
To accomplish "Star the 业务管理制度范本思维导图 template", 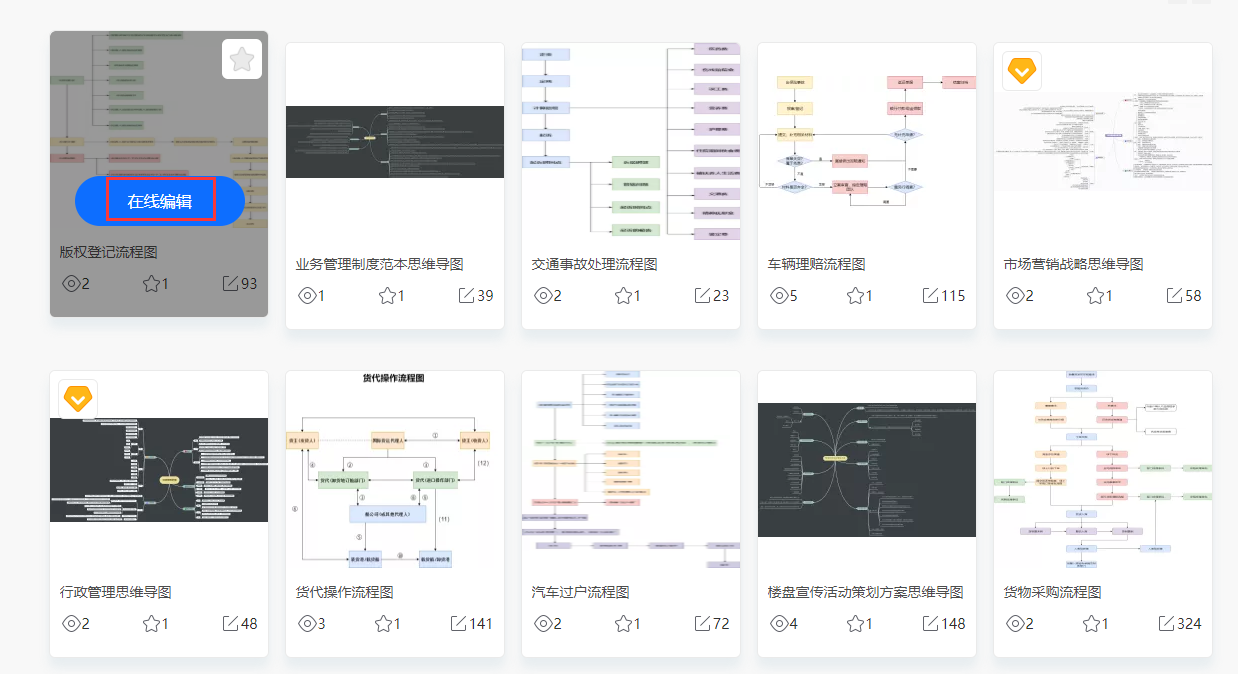I will pyautogui.click(x=388, y=295).
